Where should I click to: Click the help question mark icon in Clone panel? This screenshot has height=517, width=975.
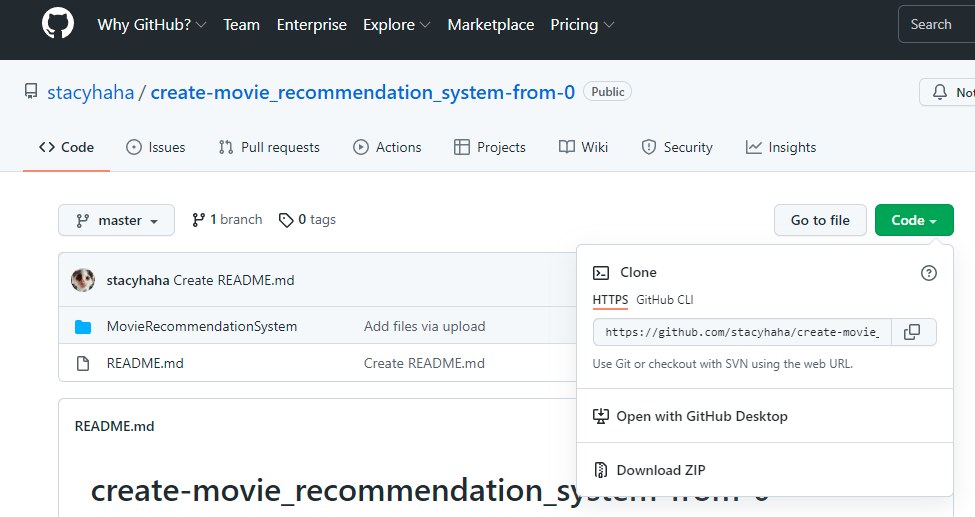928,273
